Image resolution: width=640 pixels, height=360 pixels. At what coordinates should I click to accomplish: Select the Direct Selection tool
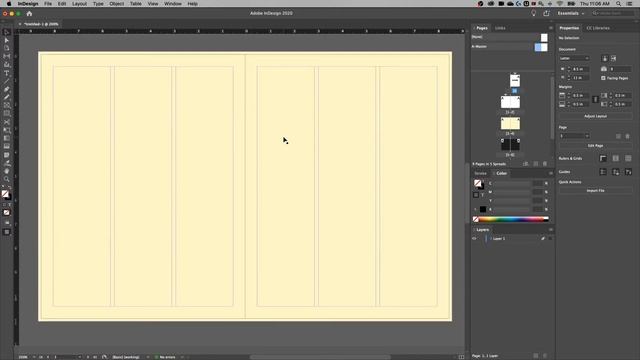tap(7, 40)
